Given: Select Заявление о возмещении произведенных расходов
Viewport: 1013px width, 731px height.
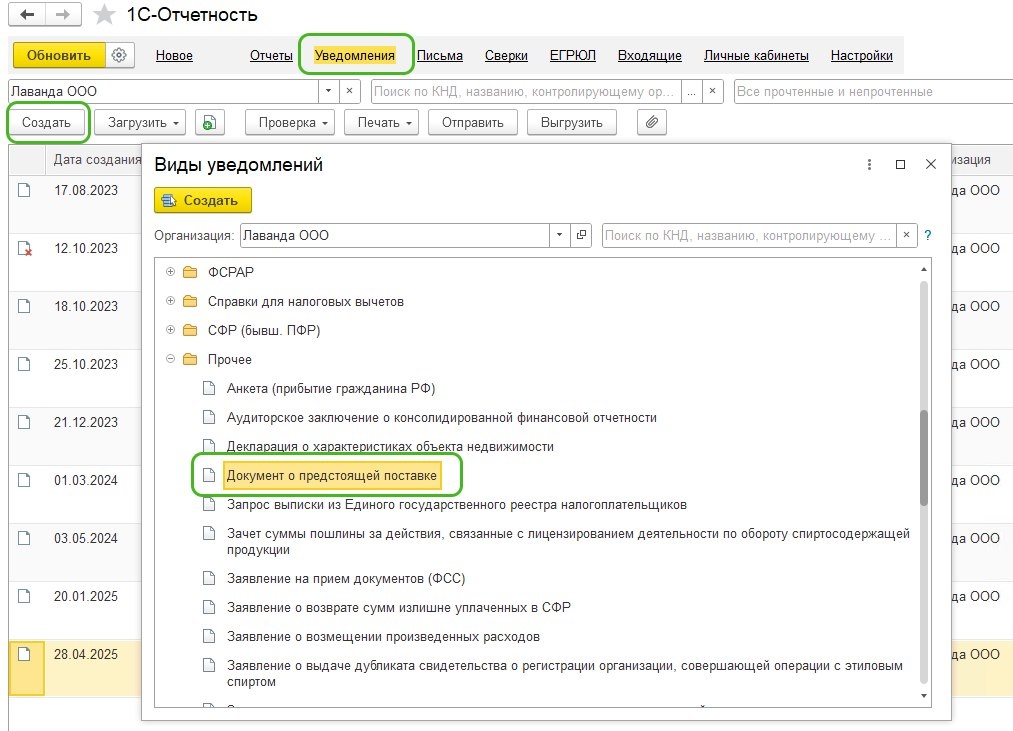Looking at the screenshot, I should (x=383, y=636).
